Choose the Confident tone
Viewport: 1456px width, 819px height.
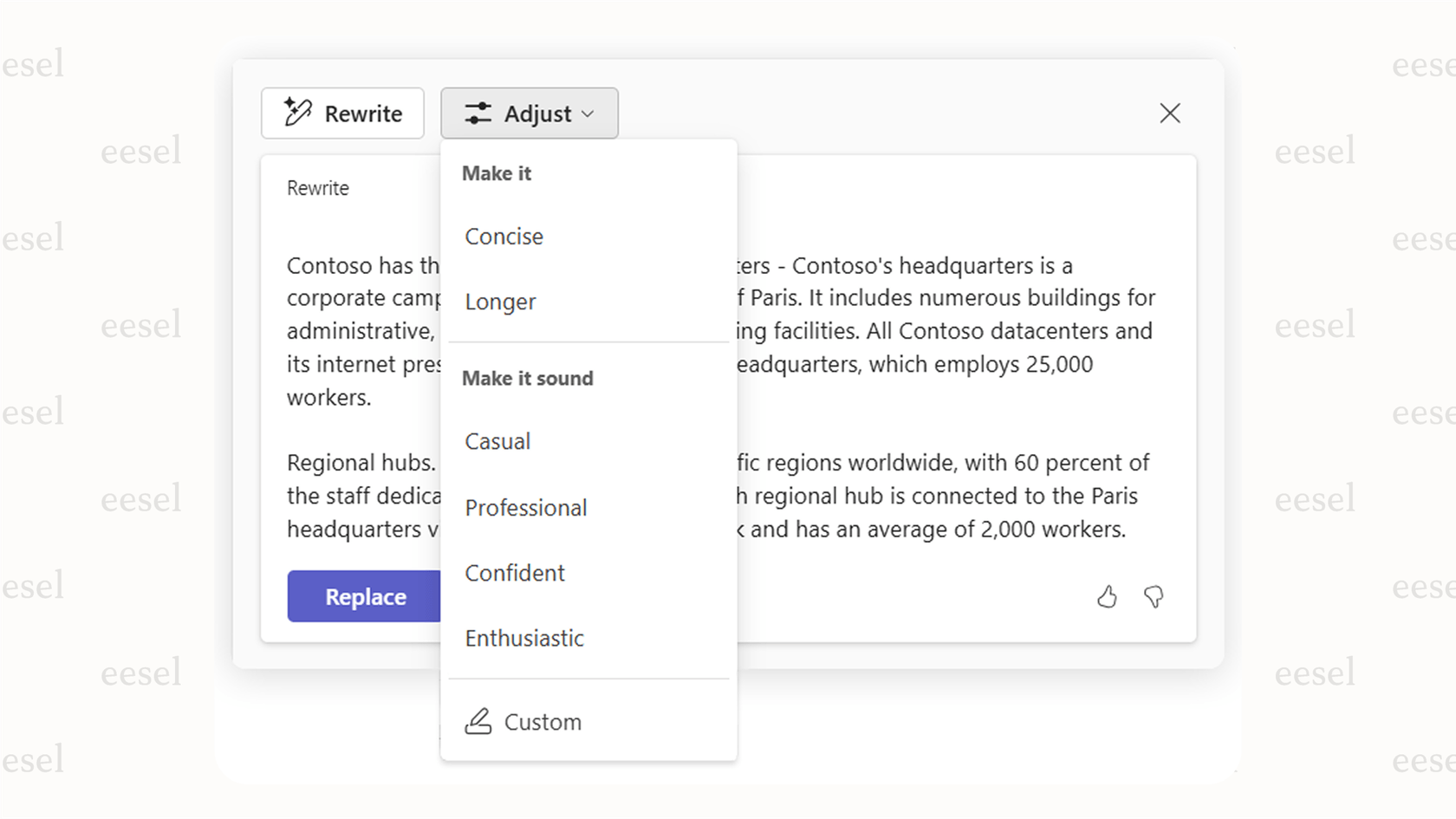point(515,573)
